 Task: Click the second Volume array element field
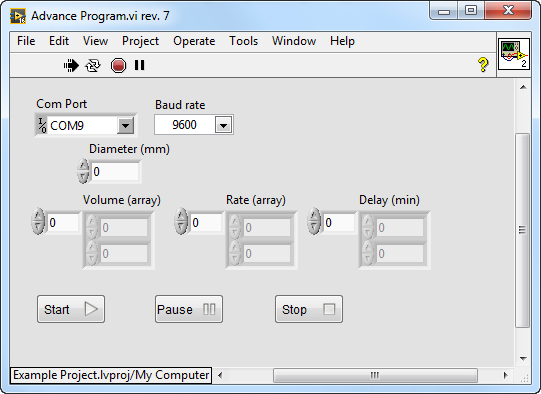(124, 254)
